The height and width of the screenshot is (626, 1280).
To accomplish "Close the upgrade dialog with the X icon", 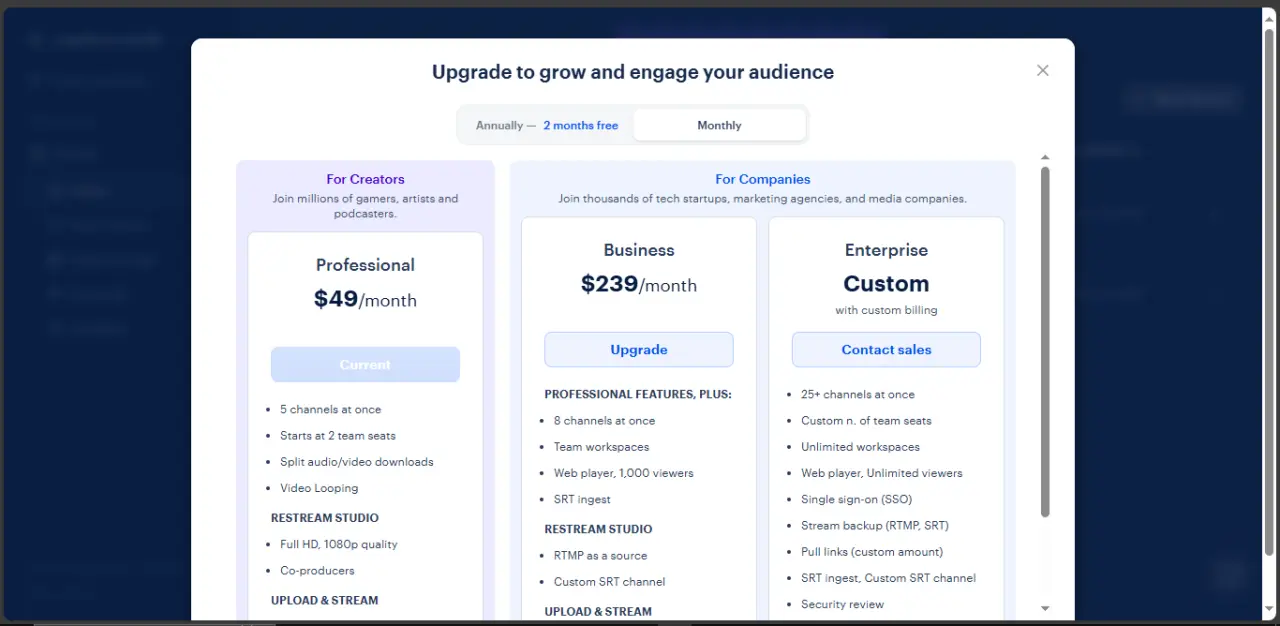I will pos(1043,70).
